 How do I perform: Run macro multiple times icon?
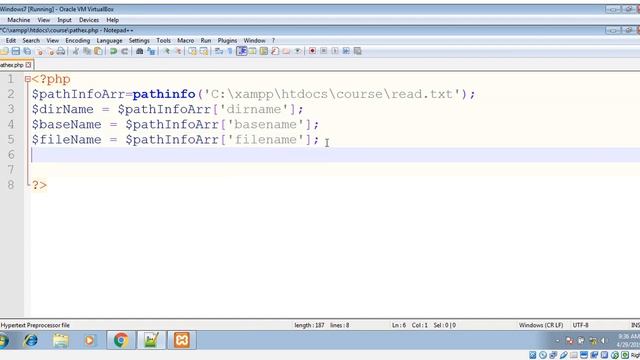point(346,51)
